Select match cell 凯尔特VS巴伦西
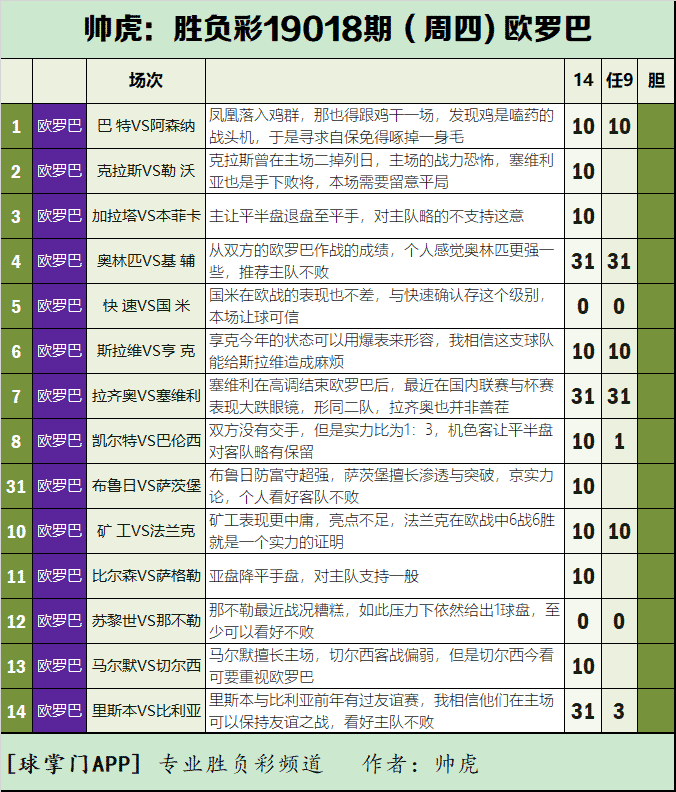The width and height of the screenshot is (676, 792). pos(146,440)
